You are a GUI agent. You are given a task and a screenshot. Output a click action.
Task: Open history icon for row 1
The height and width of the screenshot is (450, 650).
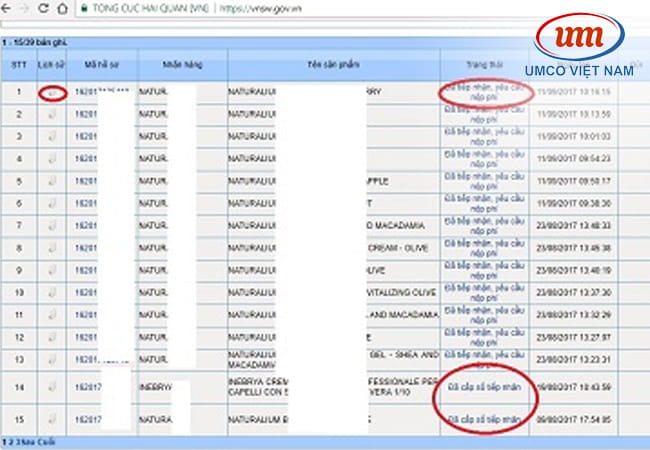[52, 94]
